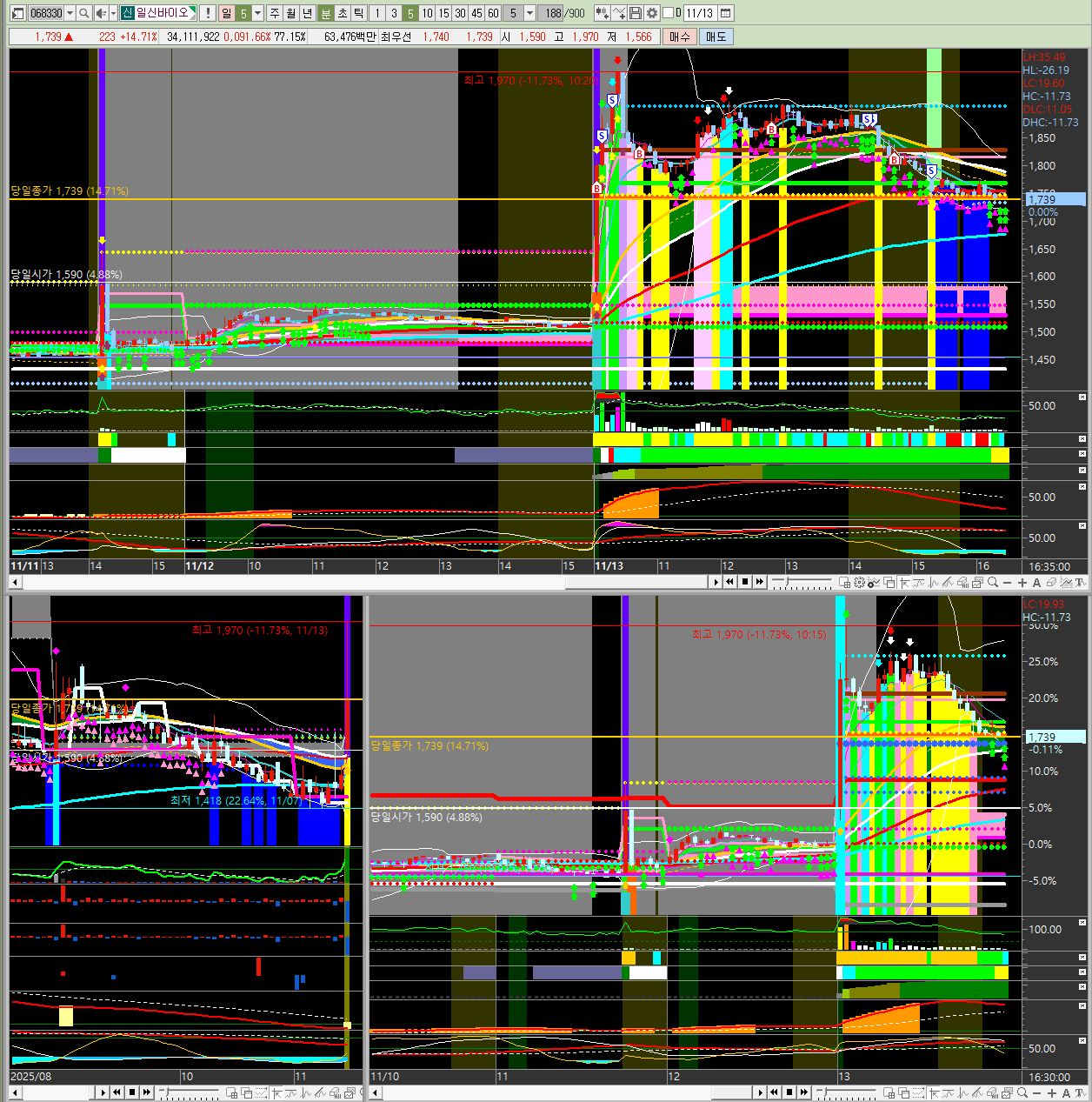
Task: Click fast-forward button under the top chart
Action: coord(759,582)
